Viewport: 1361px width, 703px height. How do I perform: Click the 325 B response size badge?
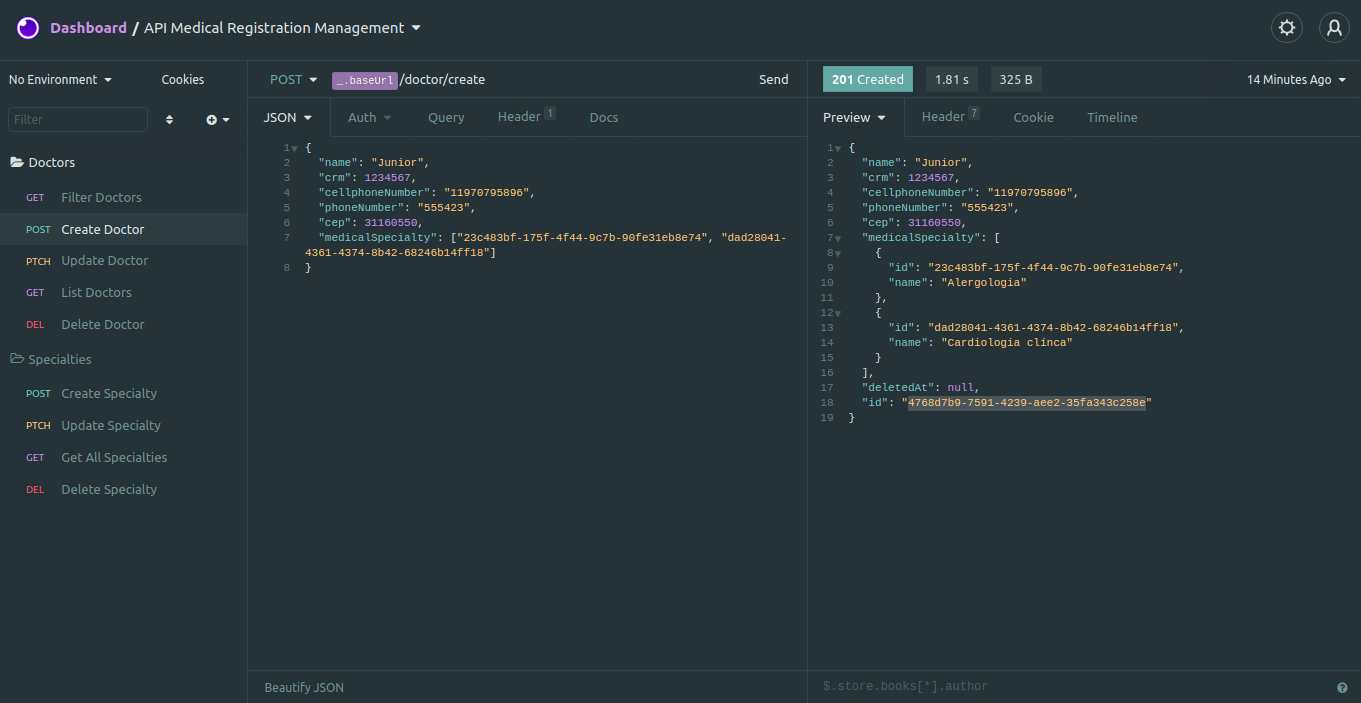click(1016, 80)
